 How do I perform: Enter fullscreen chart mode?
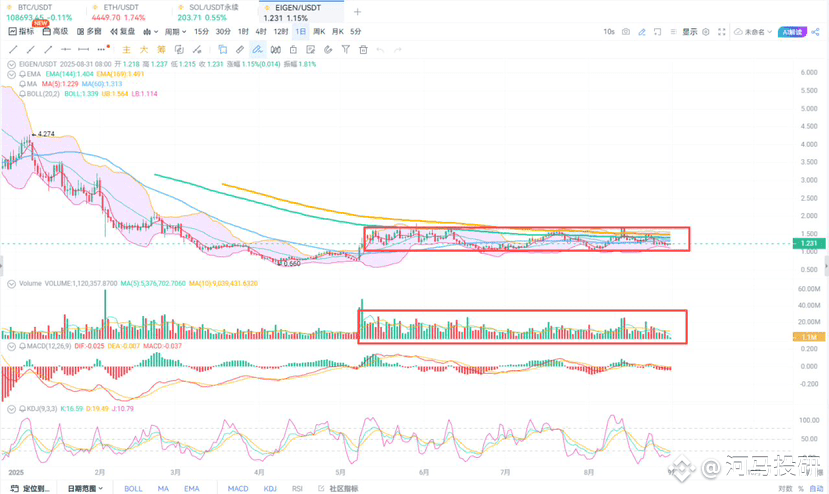tap(721, 32)
